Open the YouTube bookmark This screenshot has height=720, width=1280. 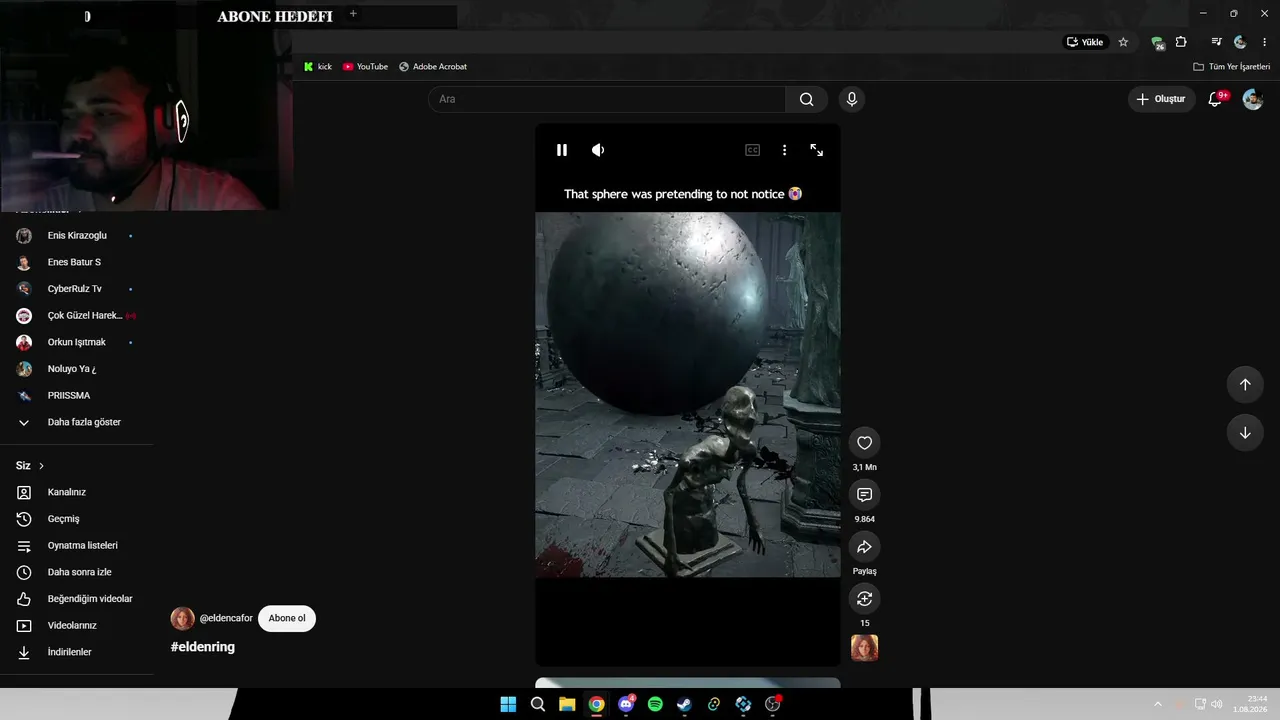click(x=365, y=67)
